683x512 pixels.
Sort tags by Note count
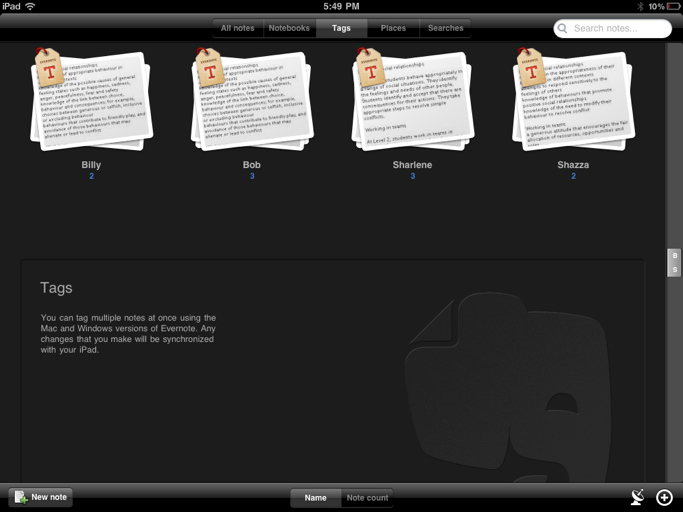coord(367,498)
